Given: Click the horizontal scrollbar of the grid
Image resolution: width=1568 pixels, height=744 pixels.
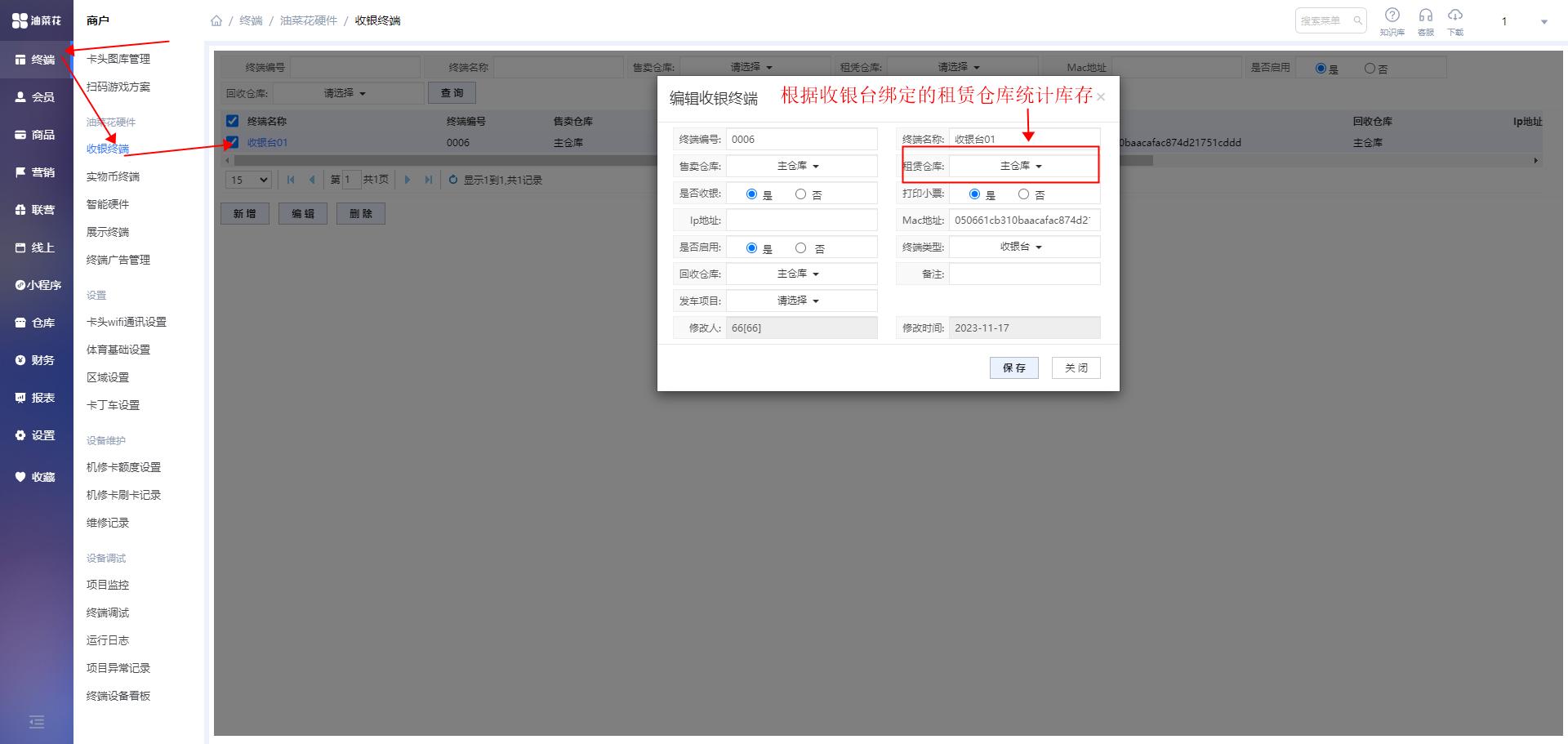Looking at the screenshot, I should 694,161.
